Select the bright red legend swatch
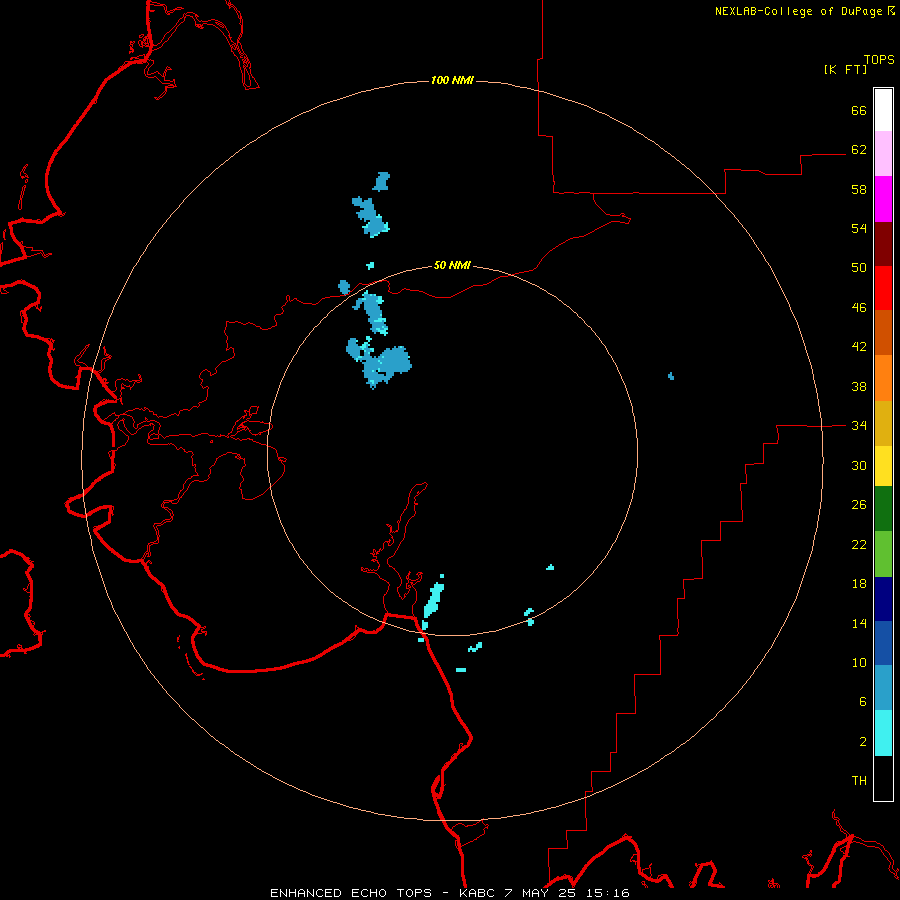Image resolution: width=900 pixels, height=900 pixels. point(883,288)
